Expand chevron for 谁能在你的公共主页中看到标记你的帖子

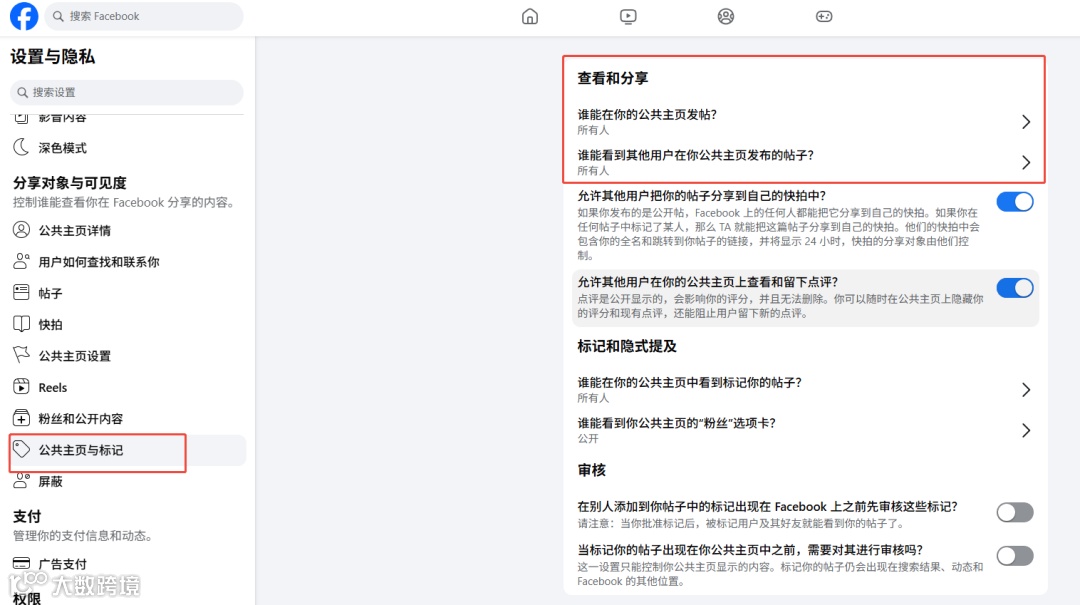click(x=1026, y=390)
